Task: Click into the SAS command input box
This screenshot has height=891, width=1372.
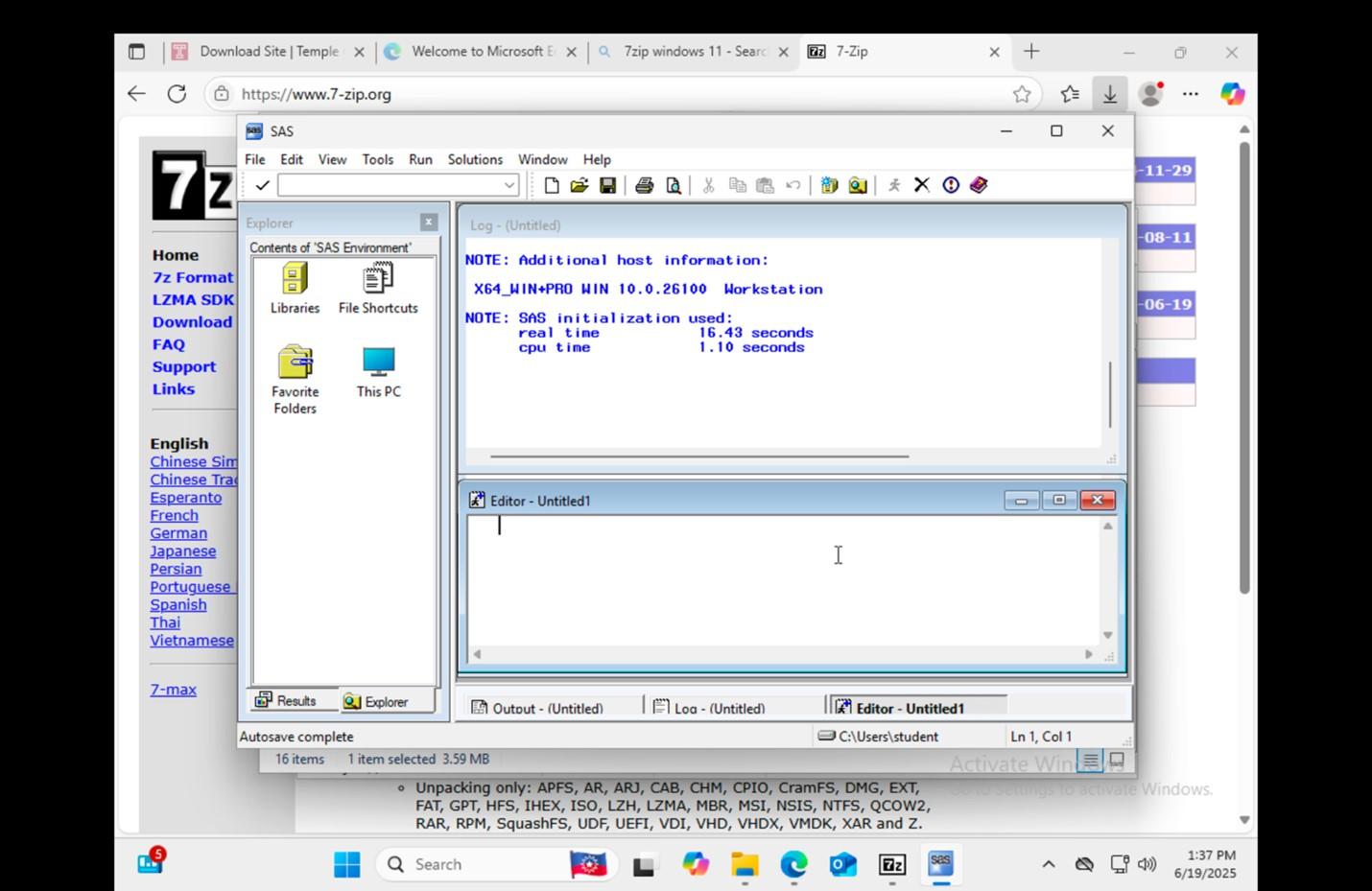Action: click(x=390, y=185)
